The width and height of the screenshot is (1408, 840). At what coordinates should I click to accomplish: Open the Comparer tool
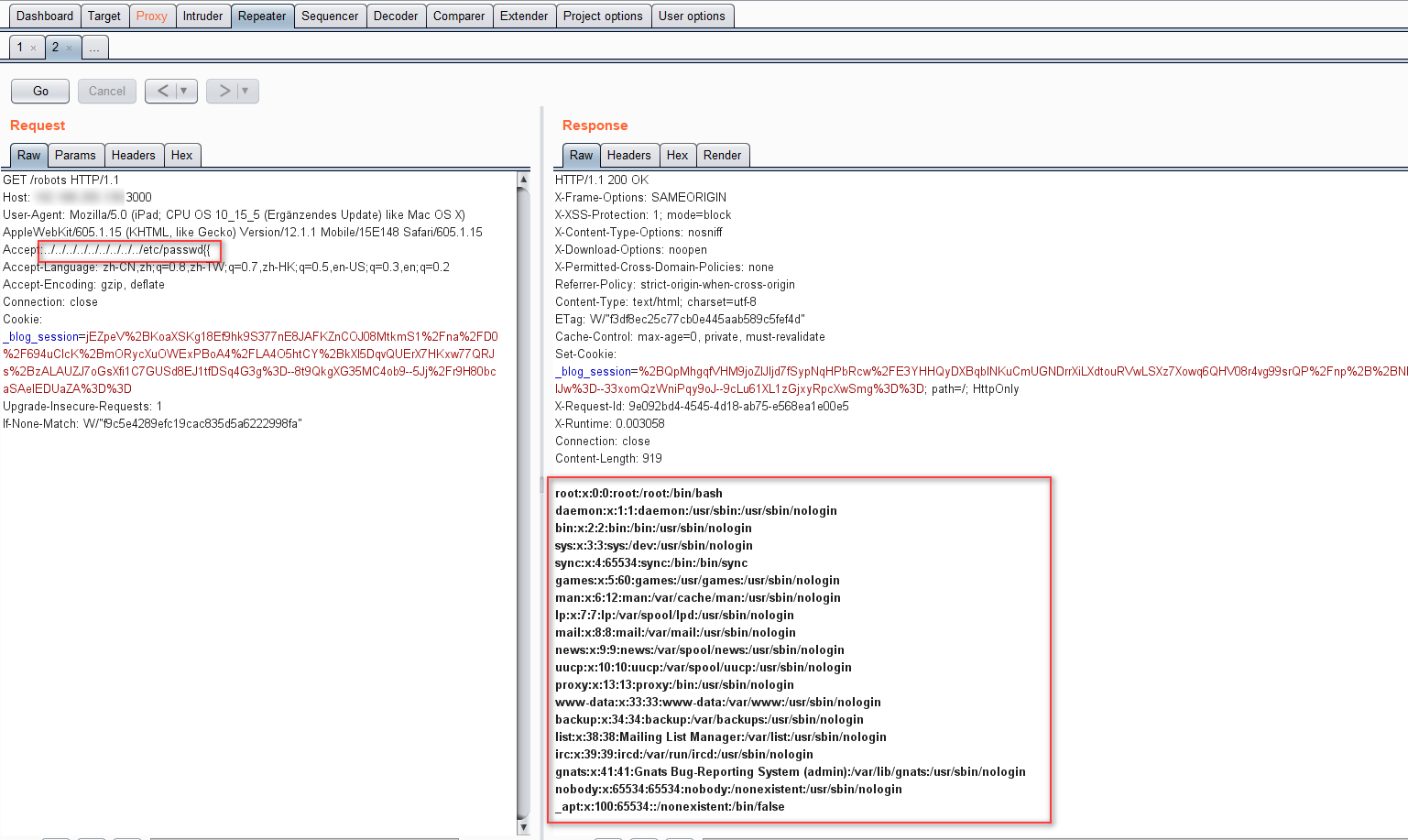[x=458, y=16]
